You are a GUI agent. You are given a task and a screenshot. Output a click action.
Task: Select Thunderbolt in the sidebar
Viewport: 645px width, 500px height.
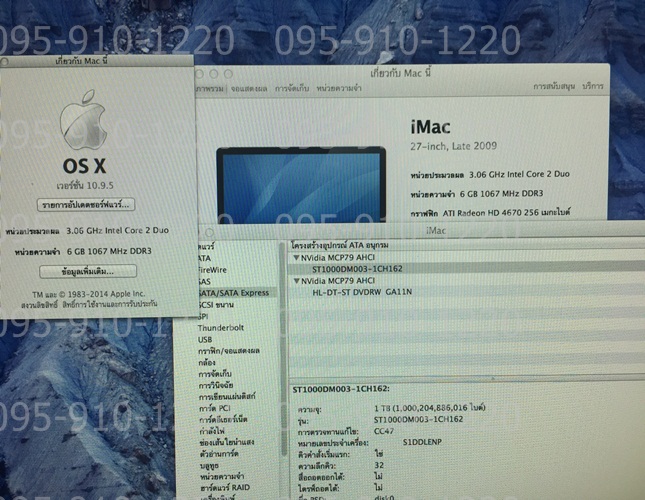[220, 328]
